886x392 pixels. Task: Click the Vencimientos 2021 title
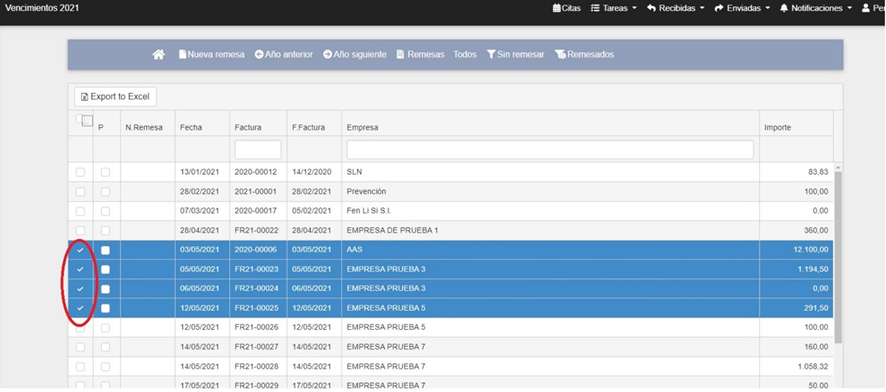pyautogui.click(x=42, y=8)
